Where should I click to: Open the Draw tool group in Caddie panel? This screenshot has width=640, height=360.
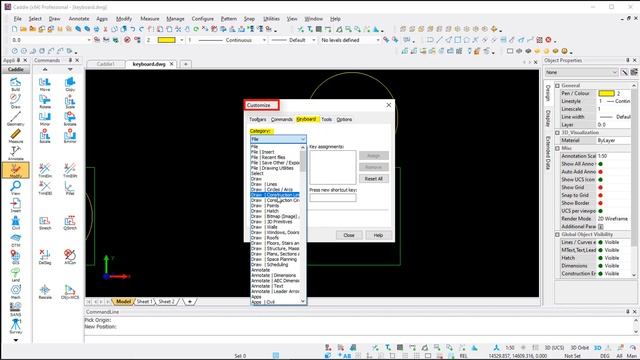pyautogui.click(x=16, y=101)
